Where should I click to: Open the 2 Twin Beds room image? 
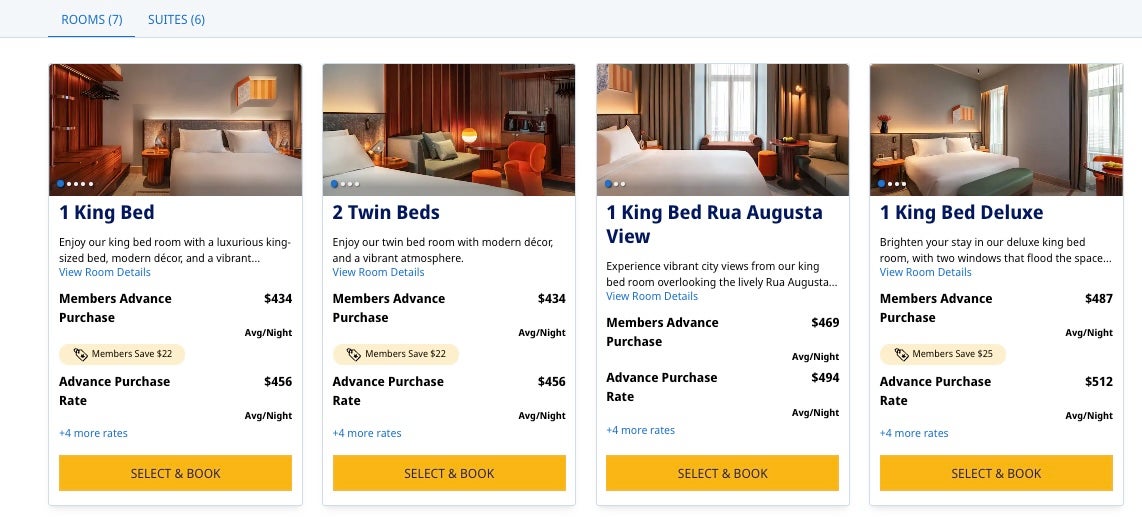click(x=449, y=130)
